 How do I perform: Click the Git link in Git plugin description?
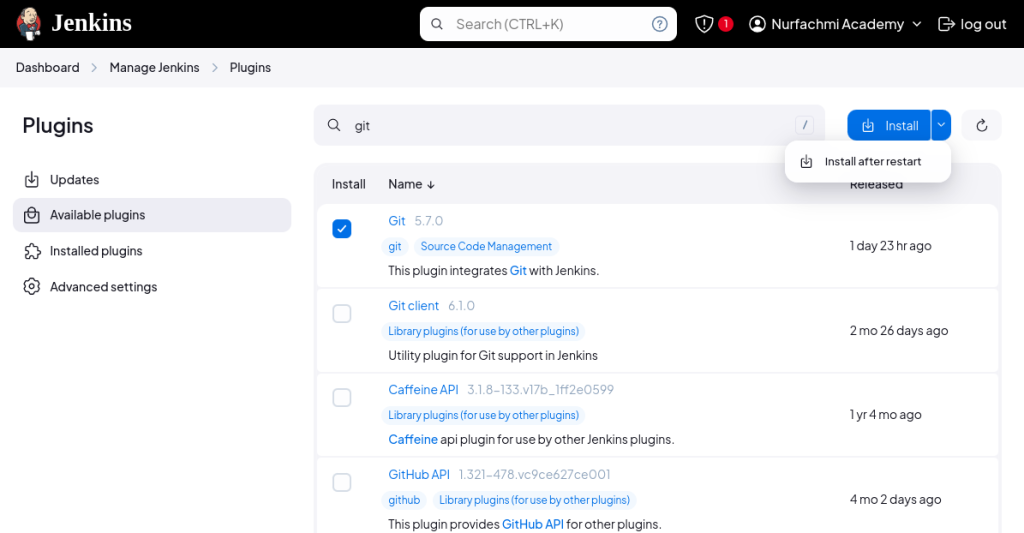tap(518, 270)
